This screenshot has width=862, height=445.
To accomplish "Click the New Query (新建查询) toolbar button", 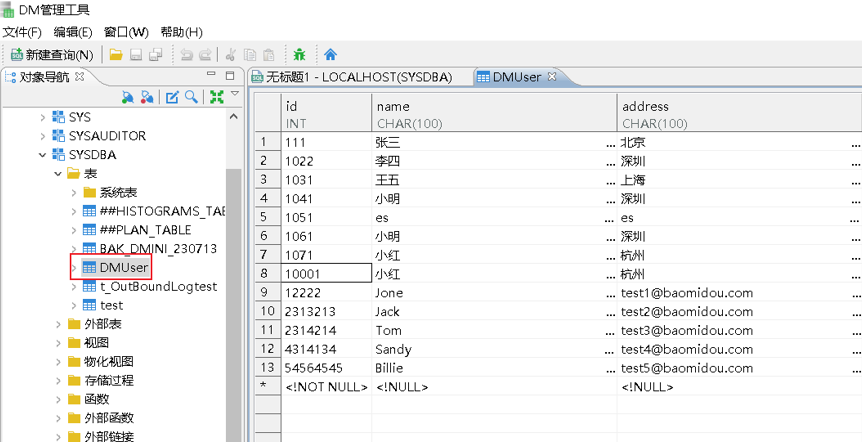I will (51, 55).
